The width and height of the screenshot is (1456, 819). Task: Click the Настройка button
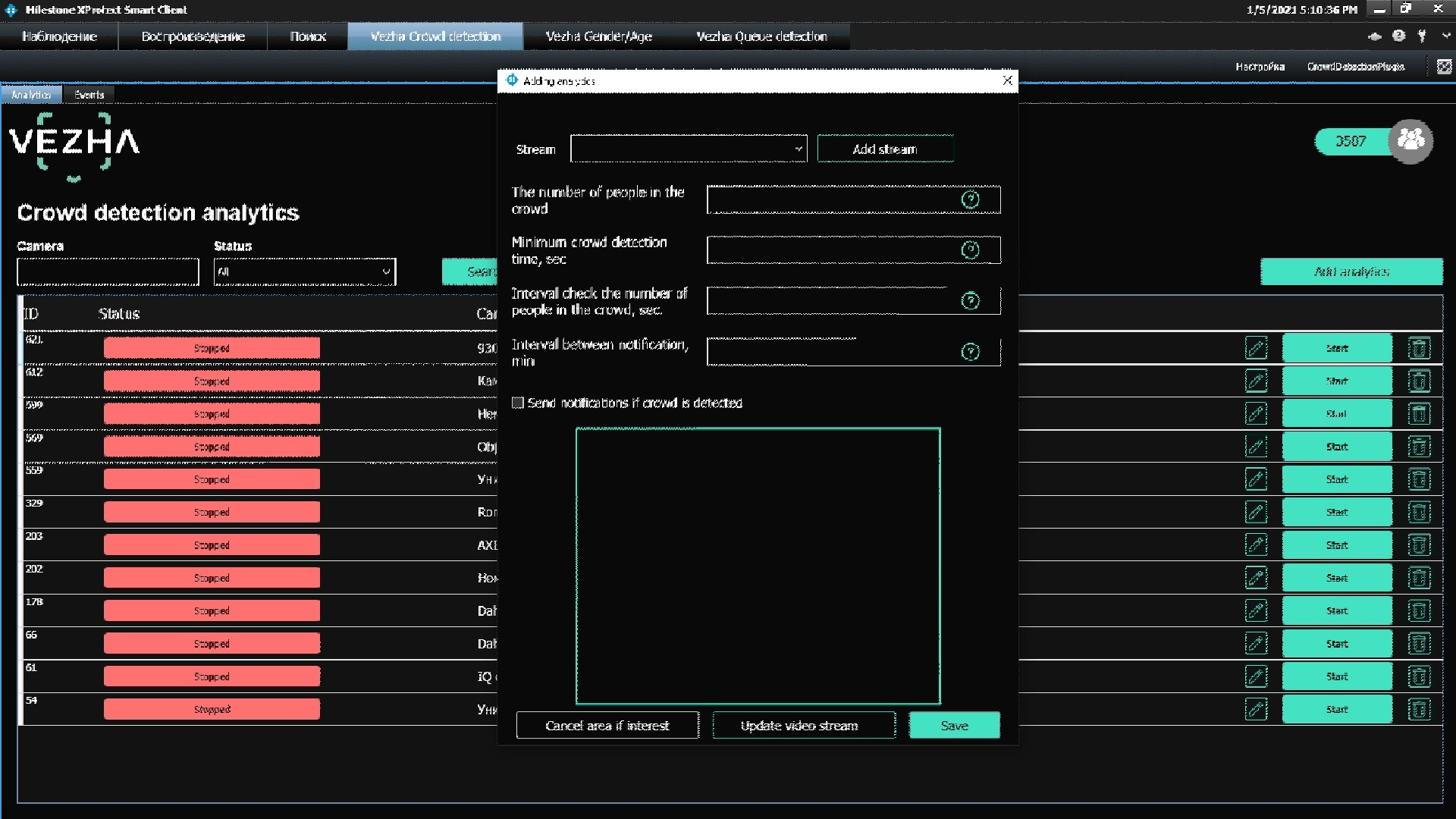(1260, 67)
